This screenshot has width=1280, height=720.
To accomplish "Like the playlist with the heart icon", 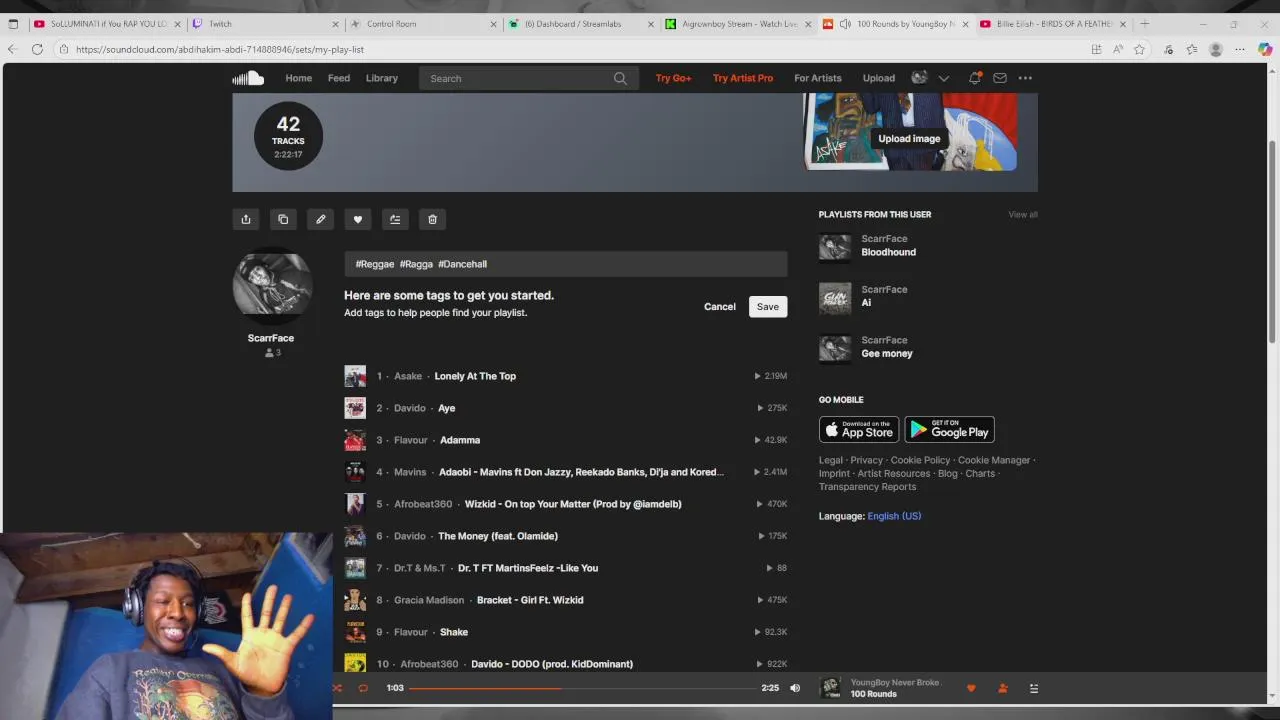I will click(357, 219).
